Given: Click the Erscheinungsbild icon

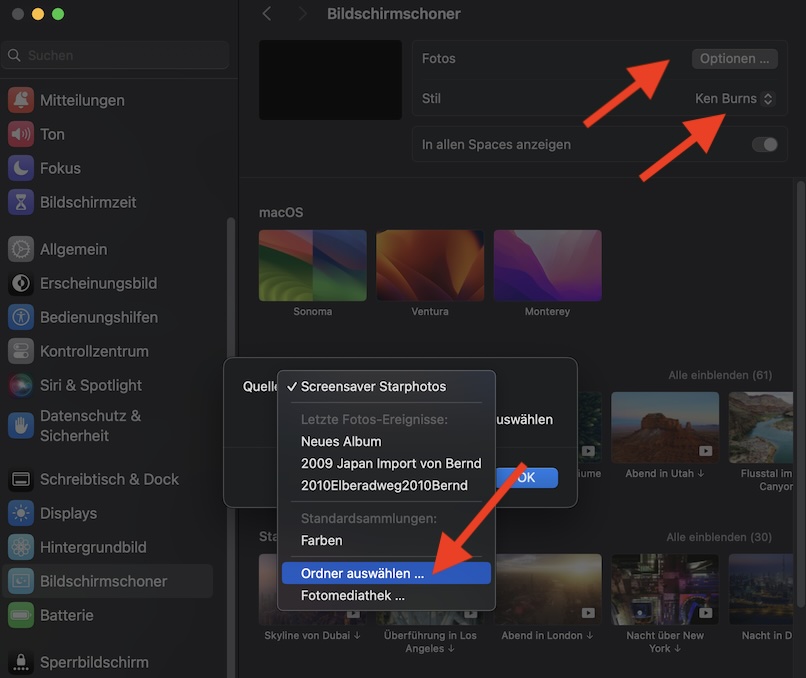Looking at the screenshot, I should [21, 283].
